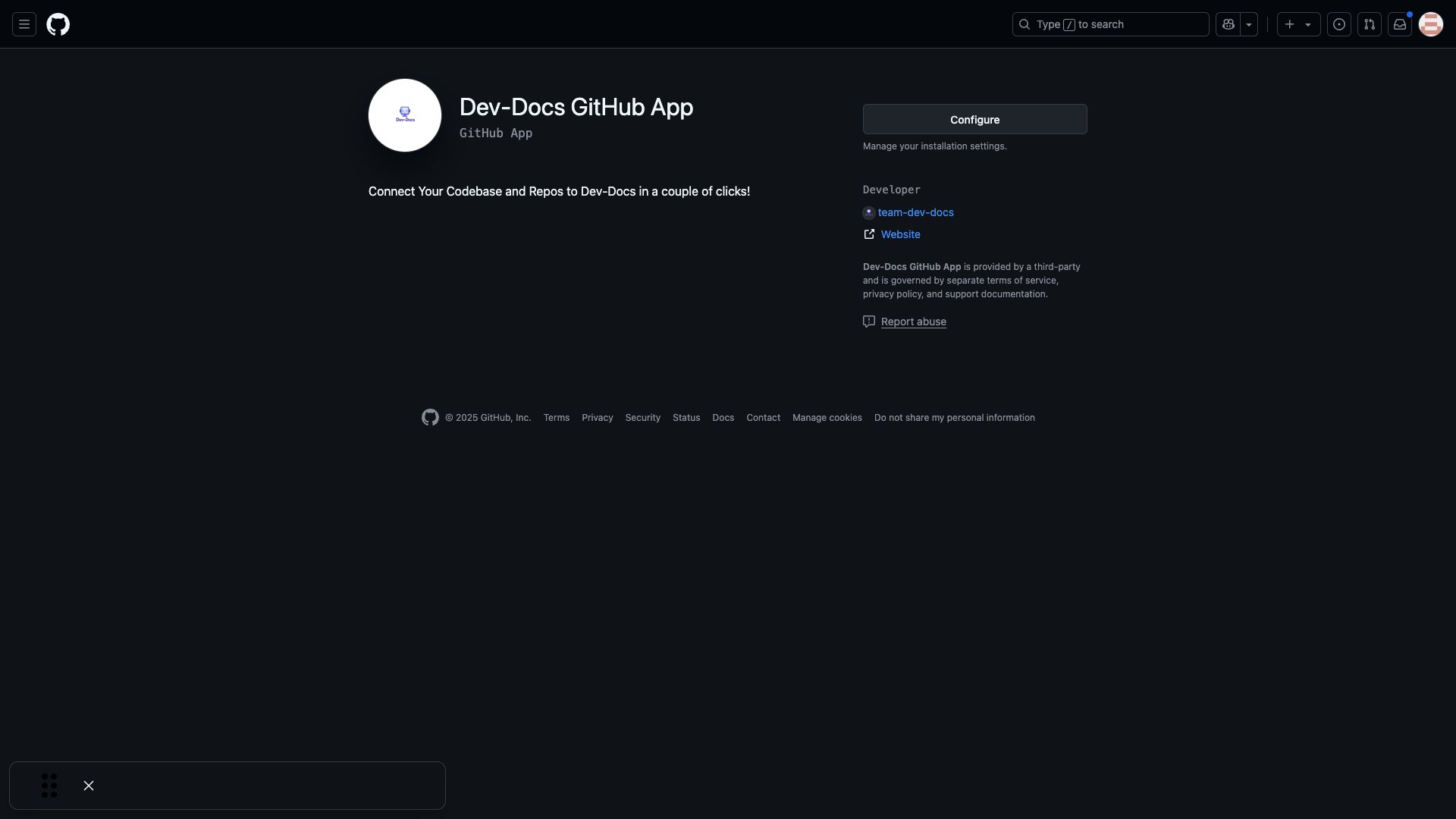The height and width of the screenshot is (819, 1456).
Task: Click the Copilot dropdown chevron
Action: pos(1248,24)
